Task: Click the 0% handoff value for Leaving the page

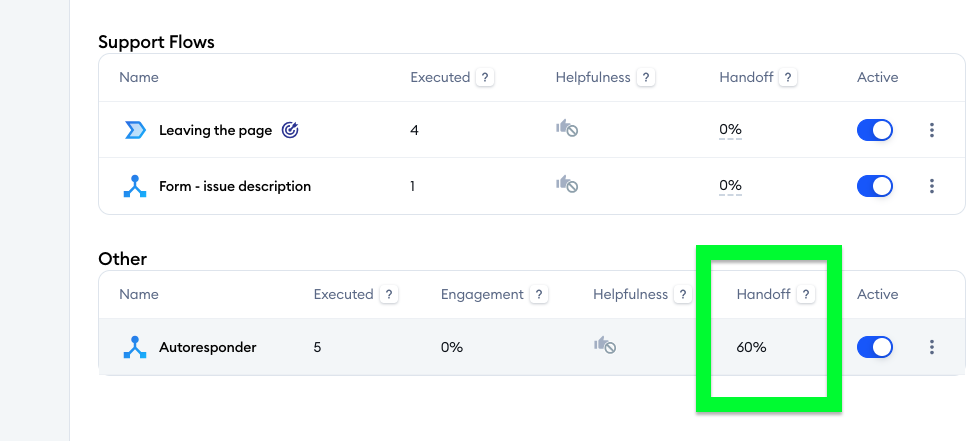Action: [730, 129]
